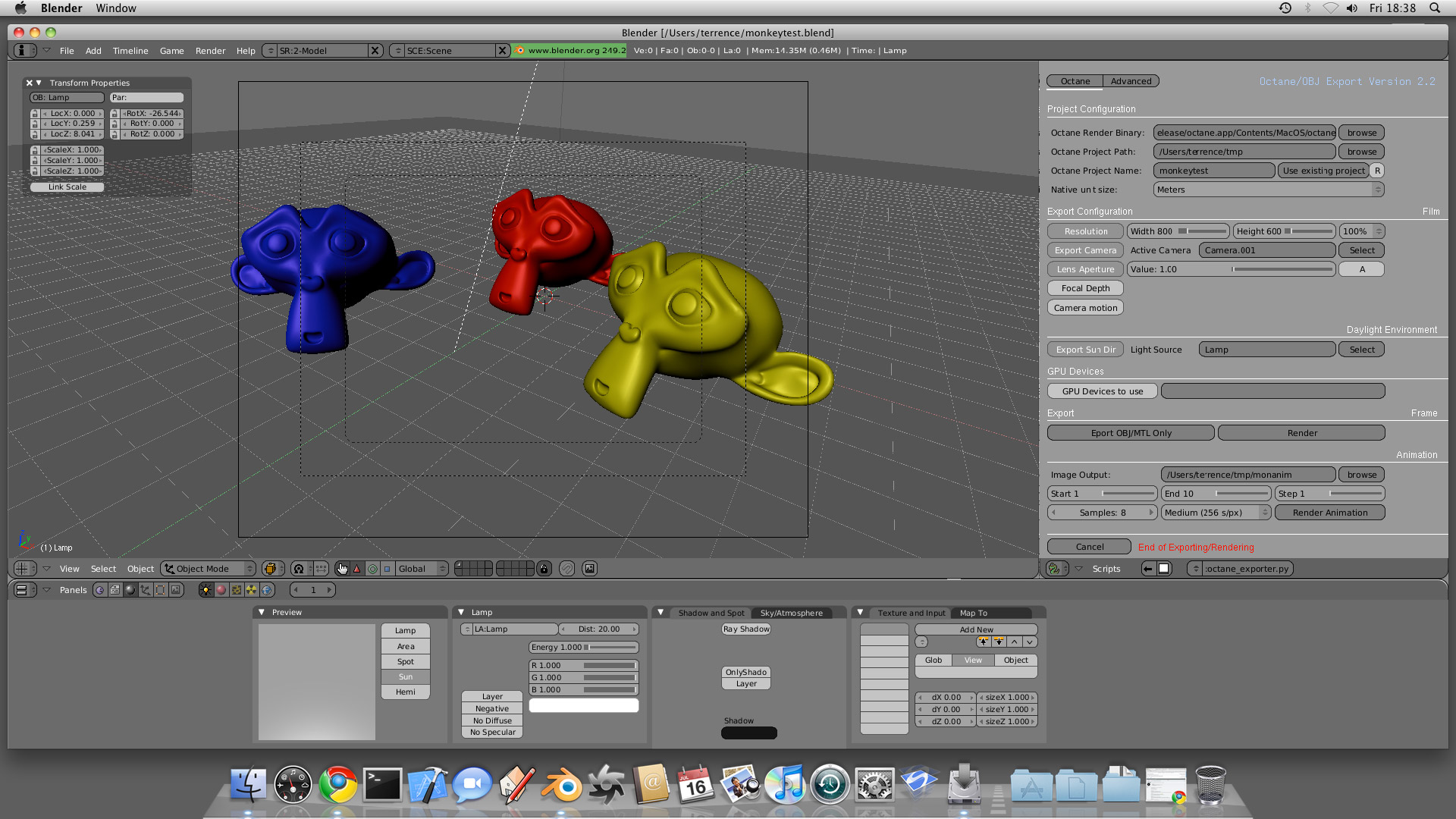Open the World buttons globe icon

(x=266, y=590)
